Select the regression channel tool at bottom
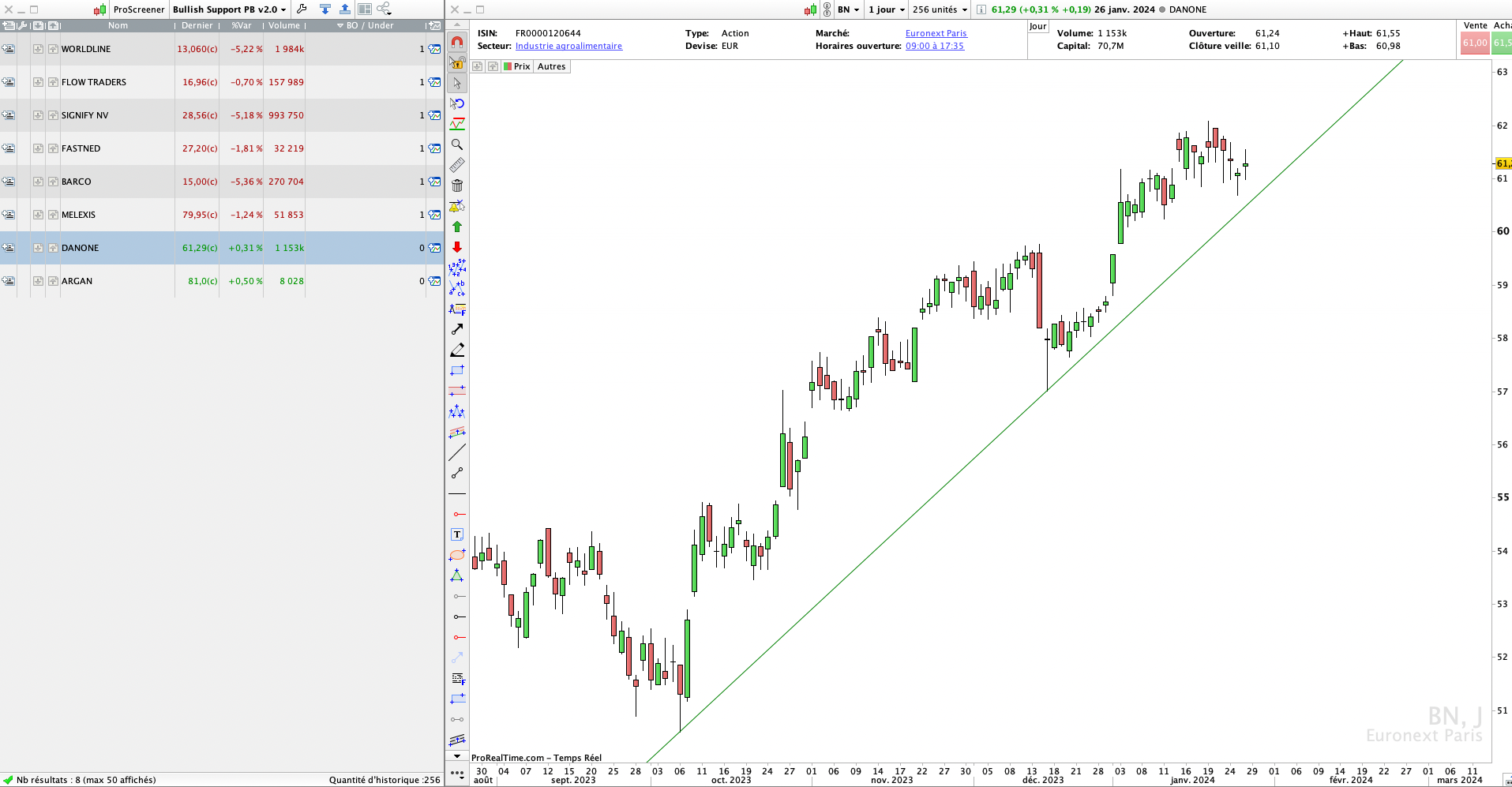The width and height of the screenshot is (1512, 787). pyautogui.click(x=457, y=740)
